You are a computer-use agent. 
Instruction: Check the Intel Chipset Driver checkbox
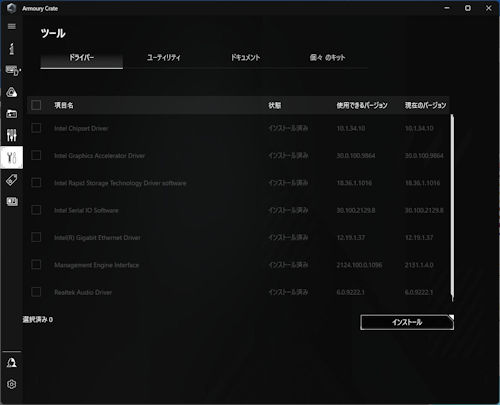(36, 128)
